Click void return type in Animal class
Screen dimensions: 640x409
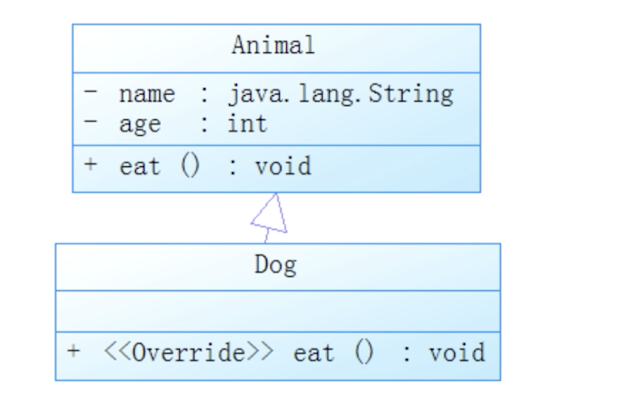pos(283,166)
